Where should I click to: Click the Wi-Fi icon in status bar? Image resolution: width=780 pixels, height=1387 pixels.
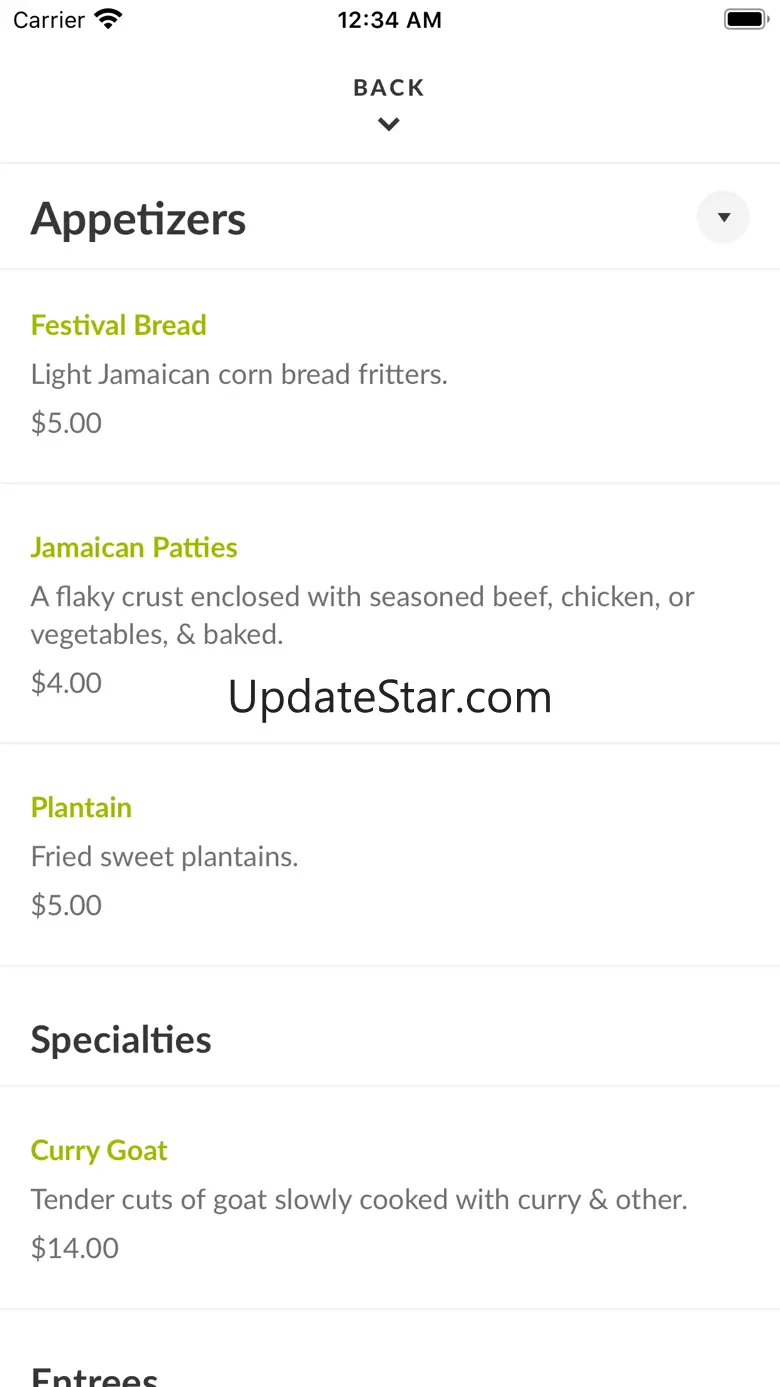click(107, 20)
